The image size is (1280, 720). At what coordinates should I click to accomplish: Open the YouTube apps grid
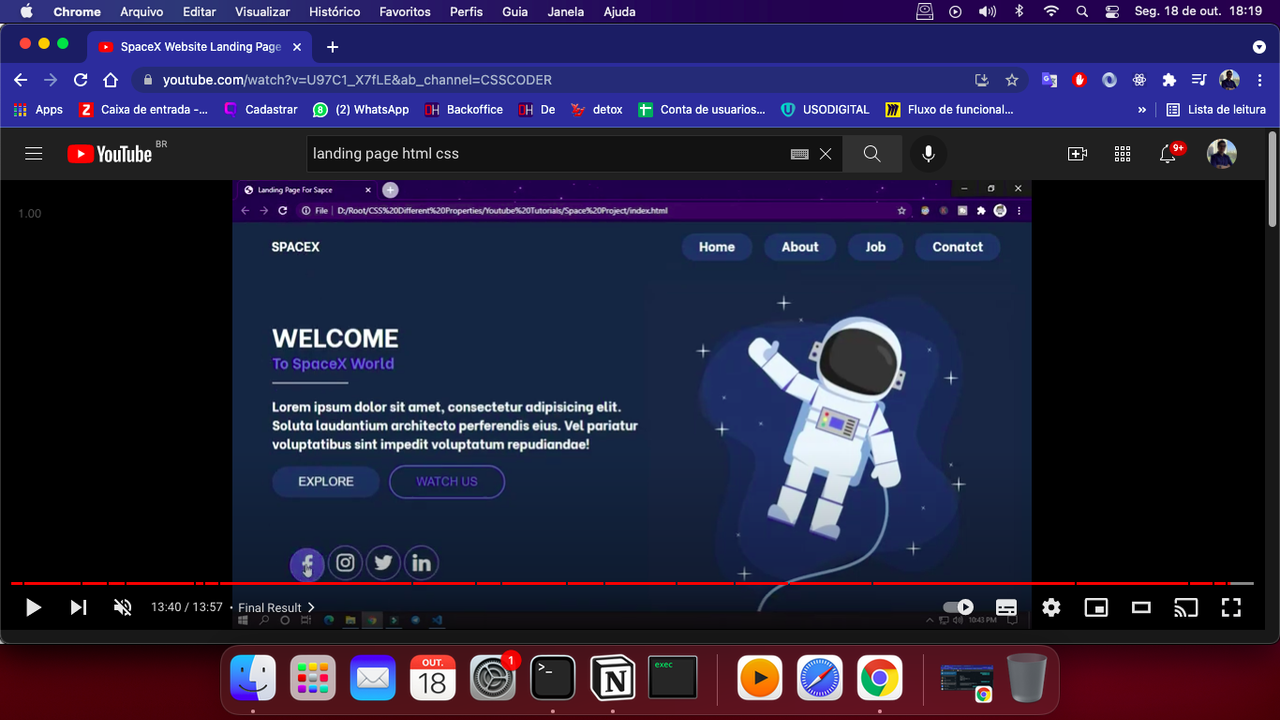coord(1122,153)
